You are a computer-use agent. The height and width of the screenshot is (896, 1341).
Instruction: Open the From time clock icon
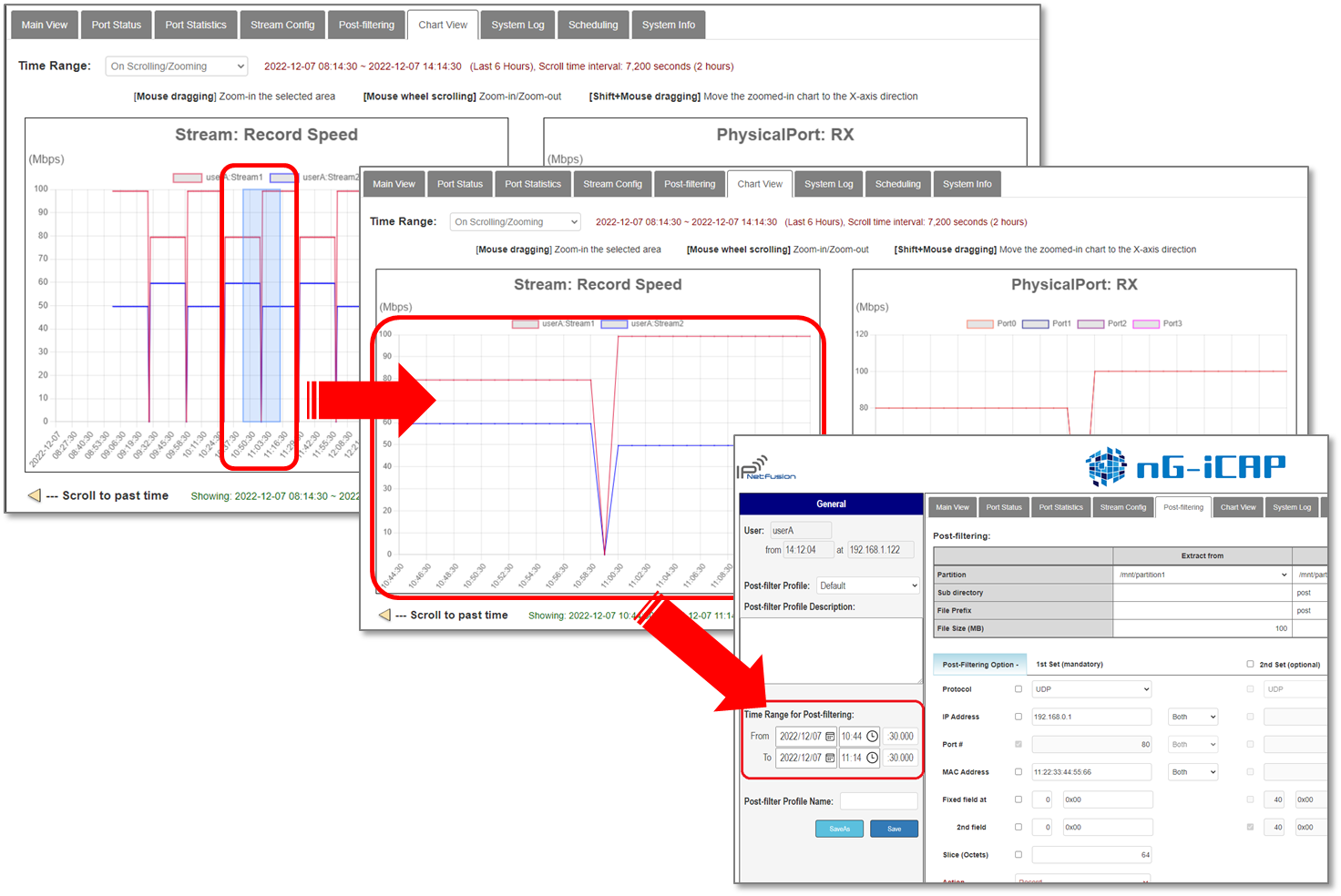(x=872, y=737)
